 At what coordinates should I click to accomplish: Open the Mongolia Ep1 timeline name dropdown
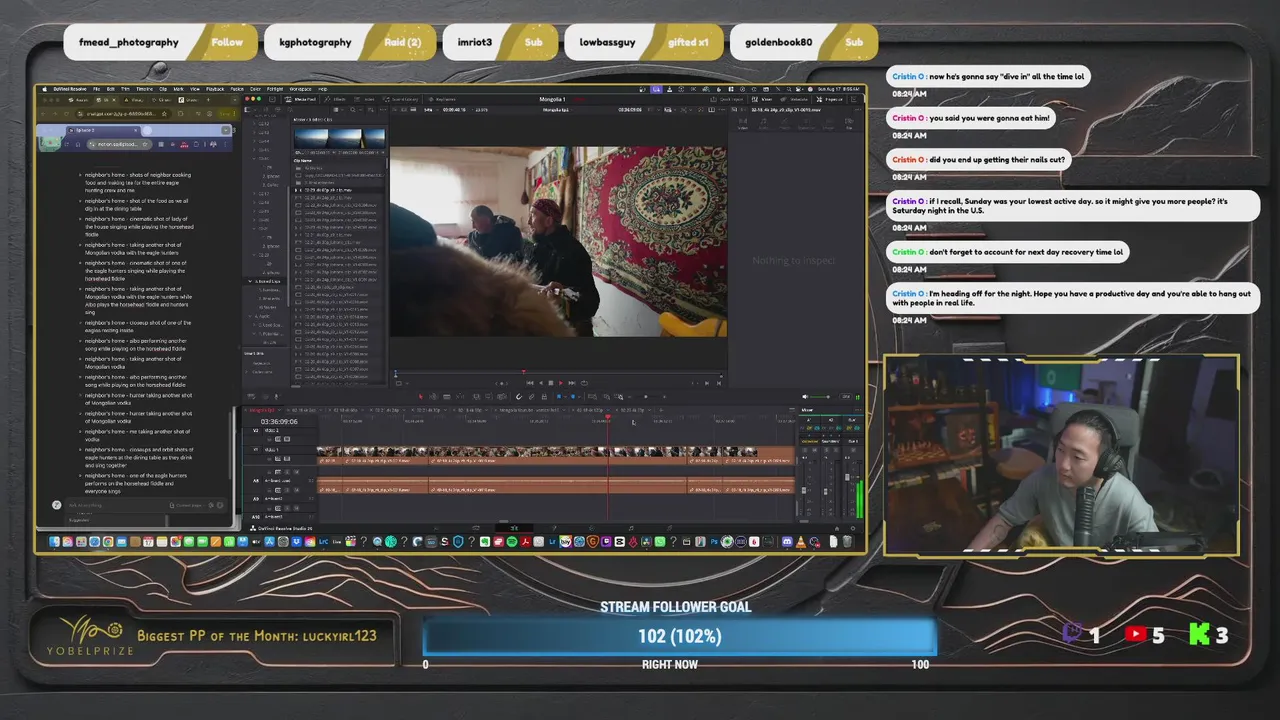pos(558,110)
